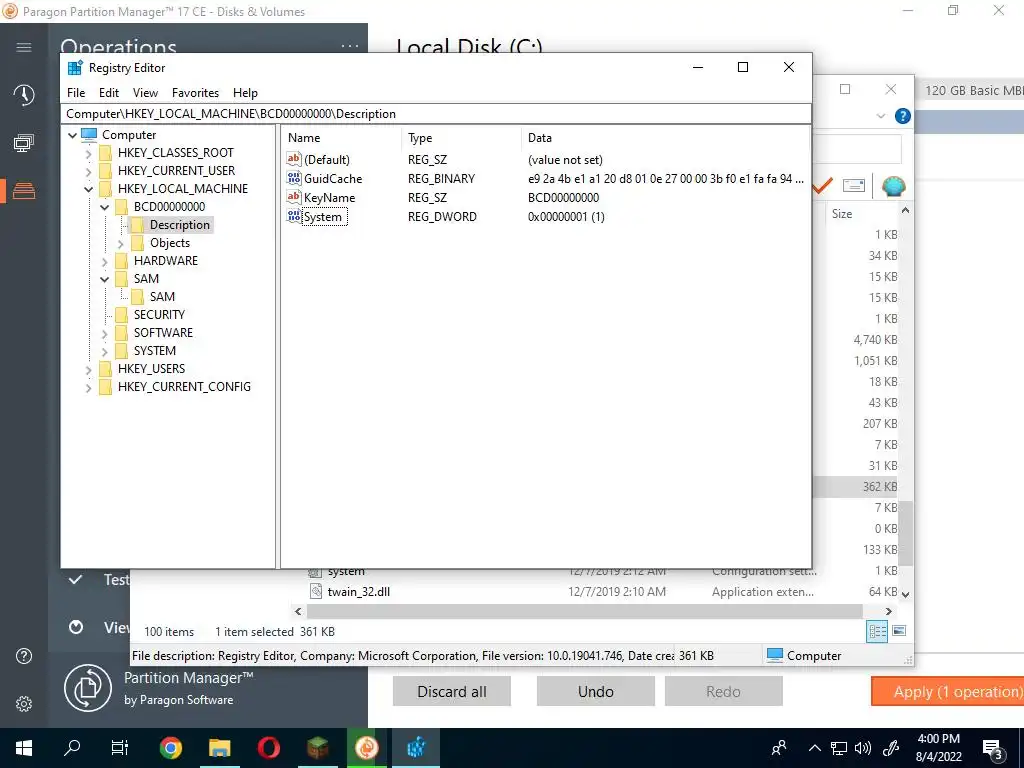Select the Description registry key
The height and width of the screenshot is (768, 1024).
point(179,225)
